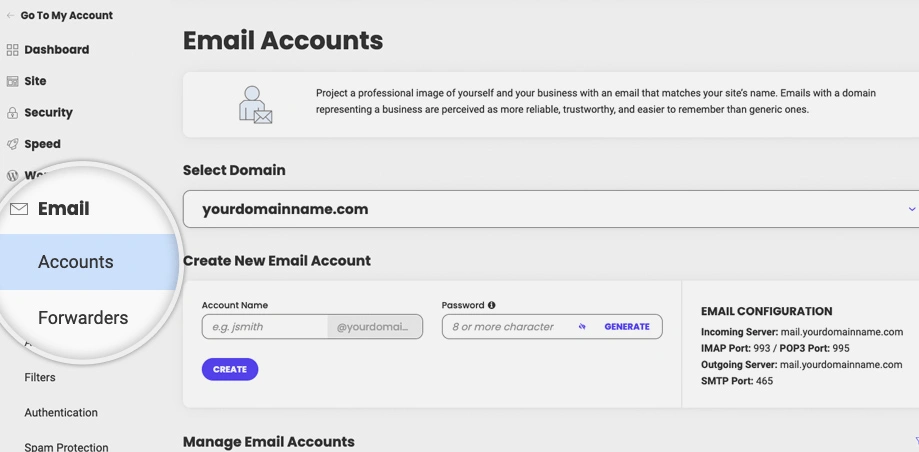Click the domain dropdown chevron arrow
This screenshot has height=452, width=919.
[911, 209]
